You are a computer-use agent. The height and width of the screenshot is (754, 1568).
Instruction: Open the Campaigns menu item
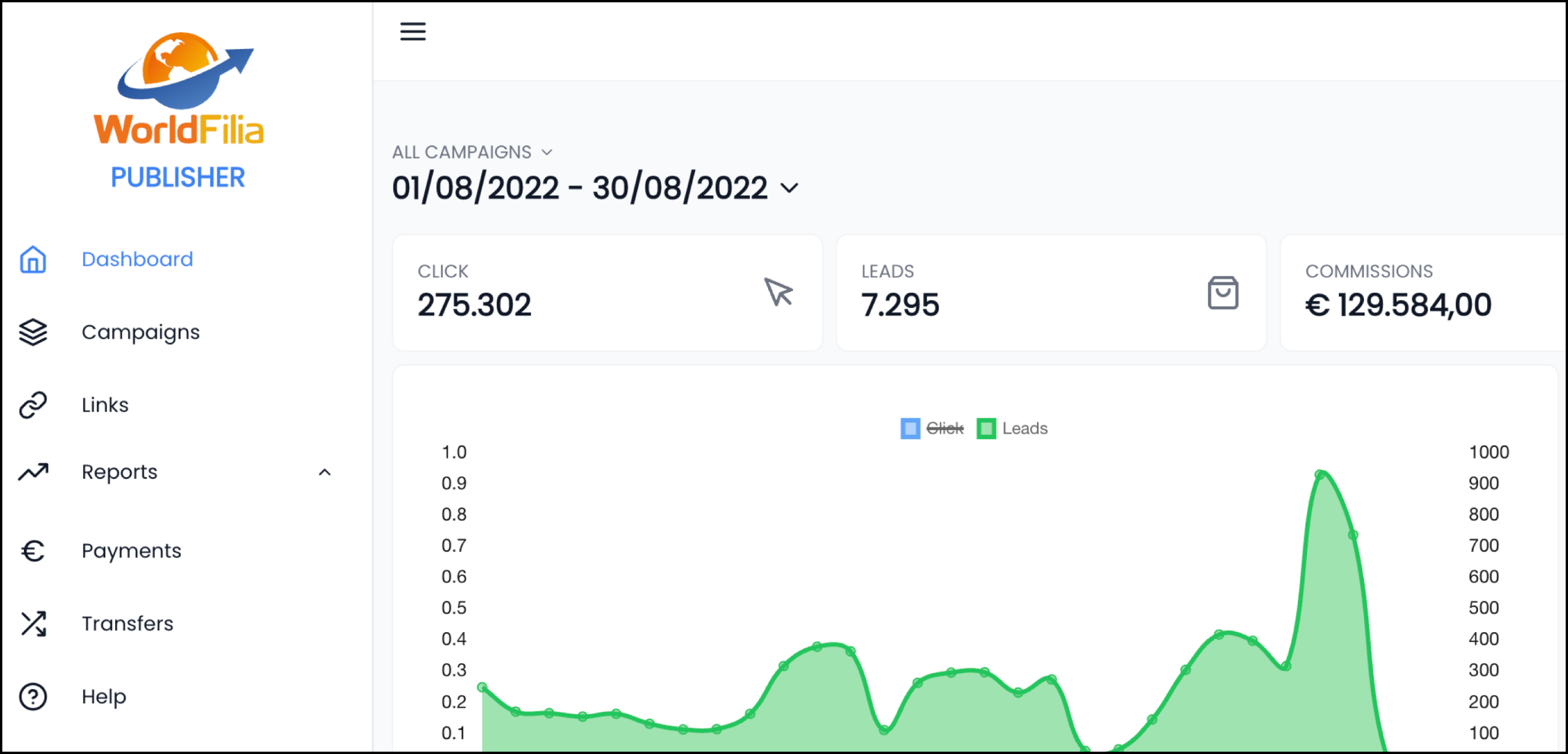point(140,333)
